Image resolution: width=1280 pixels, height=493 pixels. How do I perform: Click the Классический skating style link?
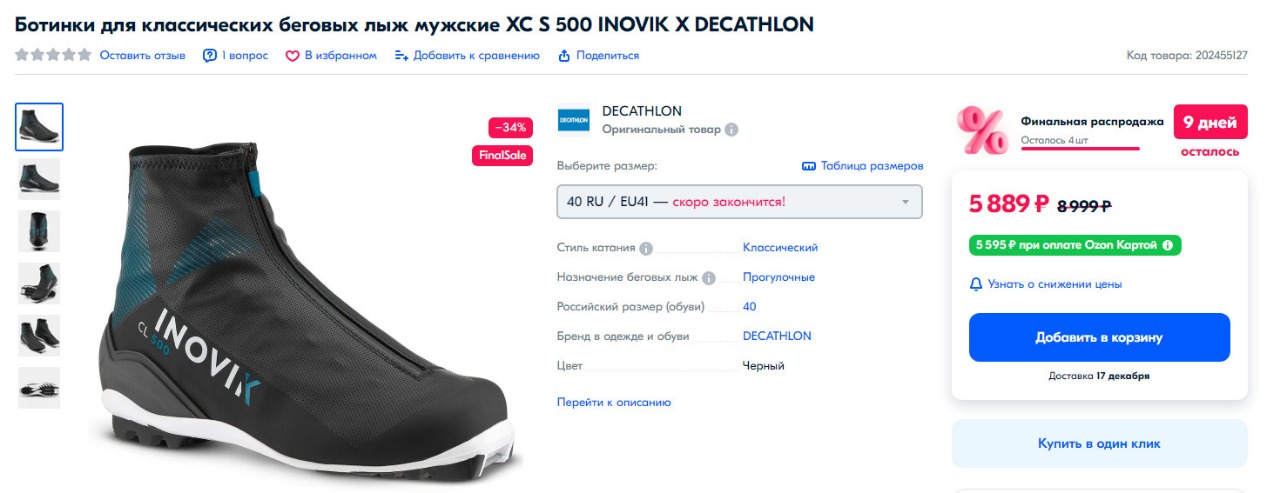[x=780, y=248]
